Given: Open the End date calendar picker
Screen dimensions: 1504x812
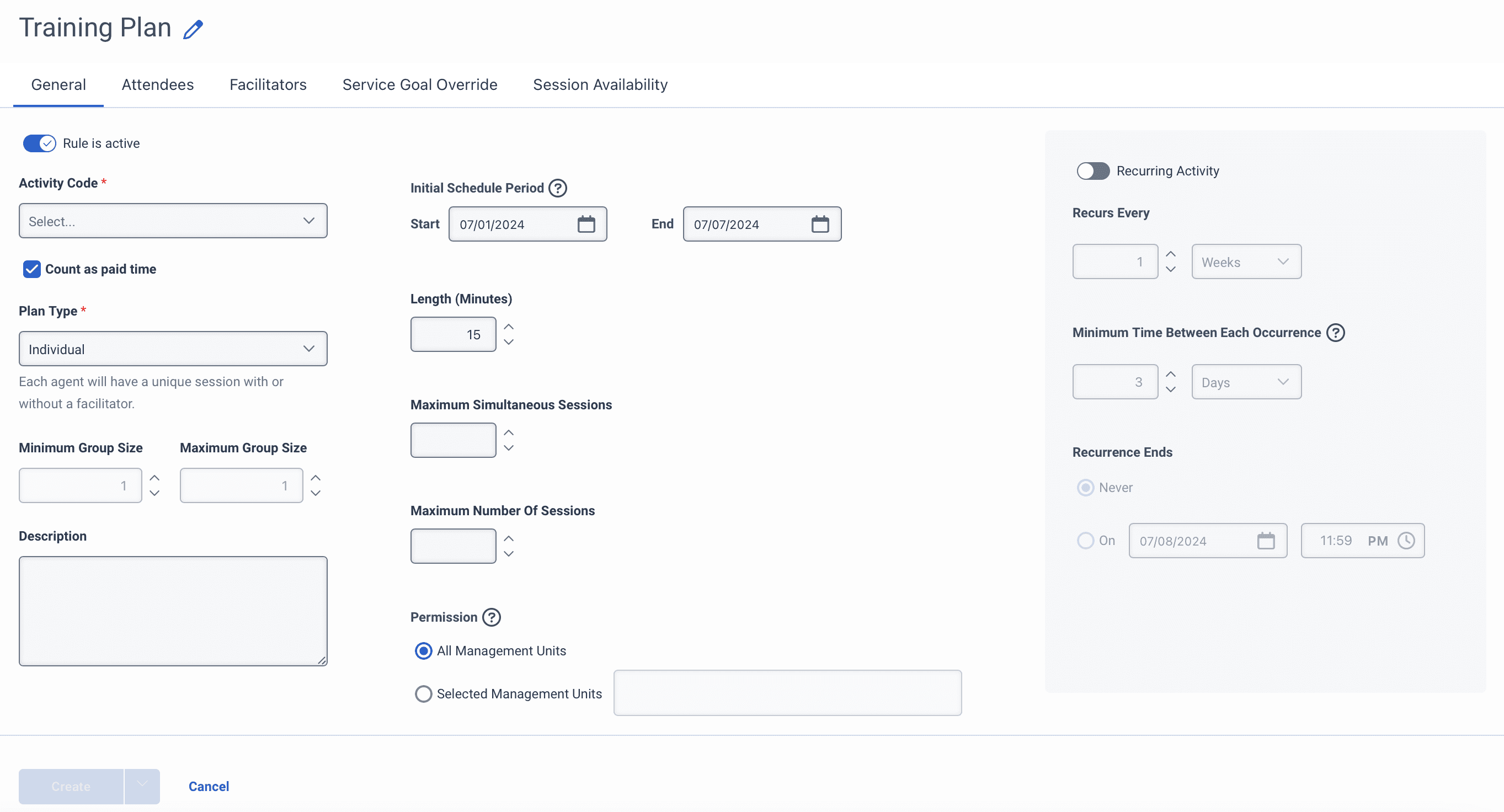Looking at the screenshot, I should [x=821, y=223].
